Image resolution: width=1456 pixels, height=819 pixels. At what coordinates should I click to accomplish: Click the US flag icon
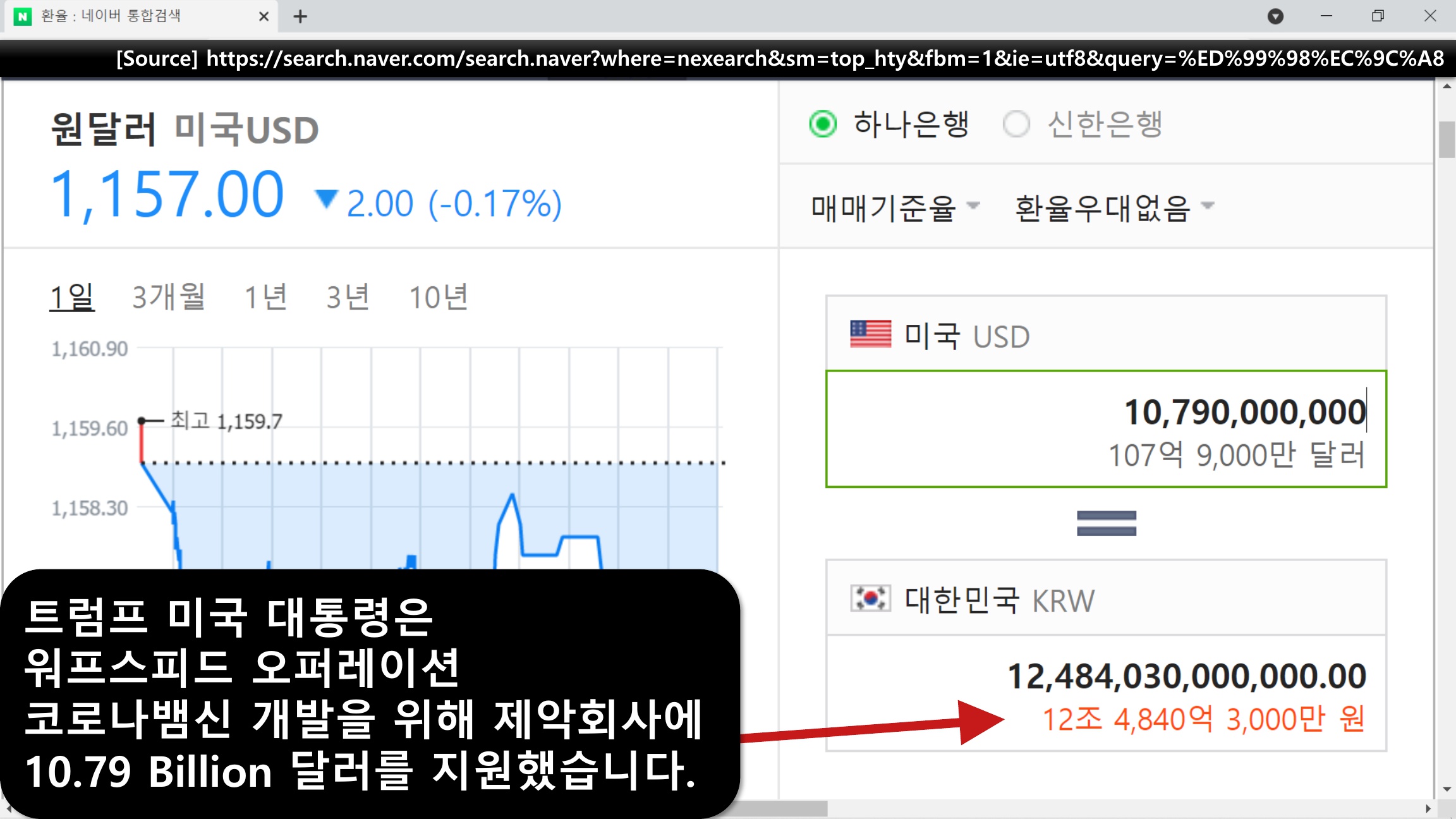870,334
